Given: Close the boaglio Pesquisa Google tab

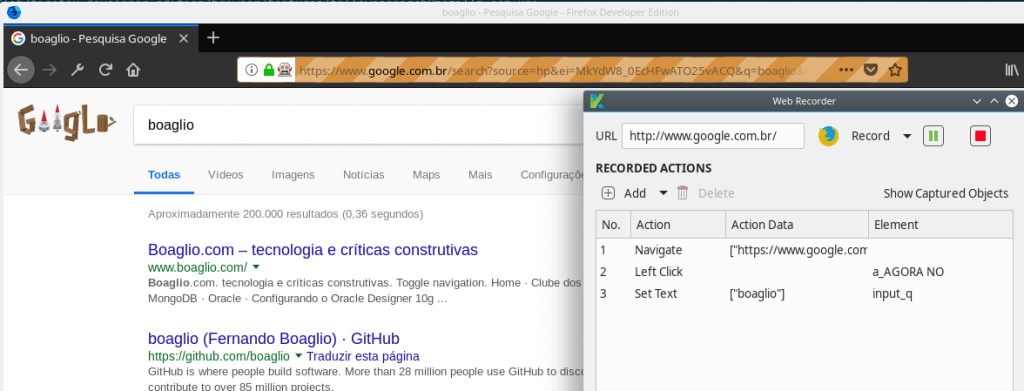Looking at the screenshot, I should pyautogui.click(x=184, y=39).
